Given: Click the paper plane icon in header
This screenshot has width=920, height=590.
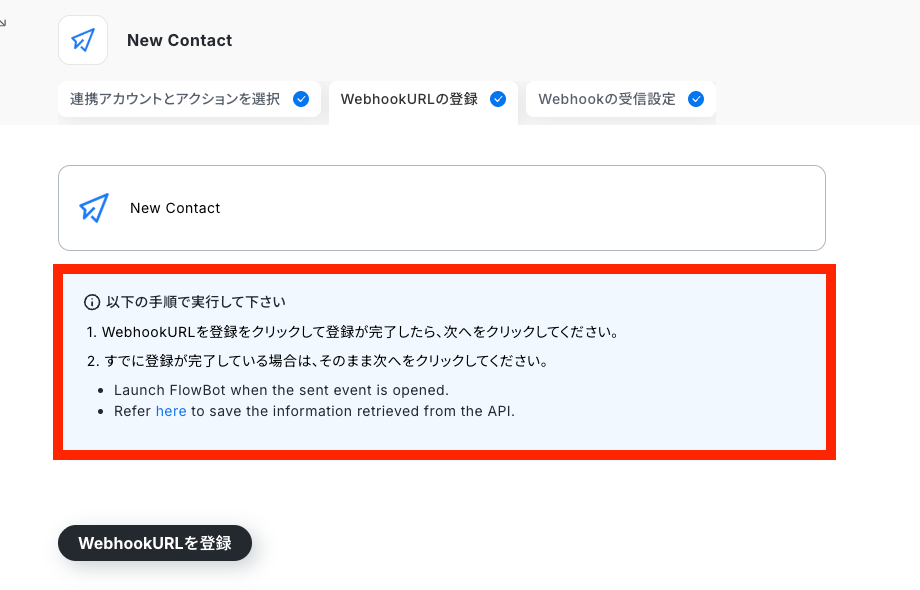Looking at the screenshot, I should [x=83, y=40].
